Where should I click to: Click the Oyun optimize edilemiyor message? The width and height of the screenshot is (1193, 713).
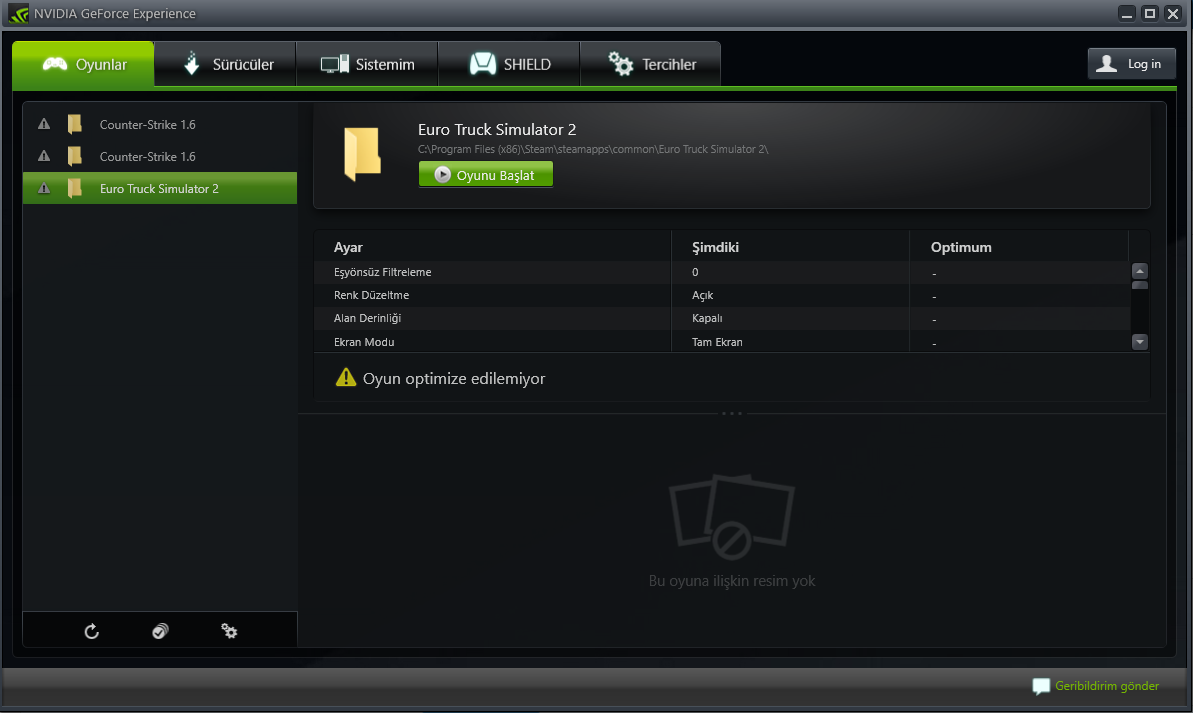[453, 378]
